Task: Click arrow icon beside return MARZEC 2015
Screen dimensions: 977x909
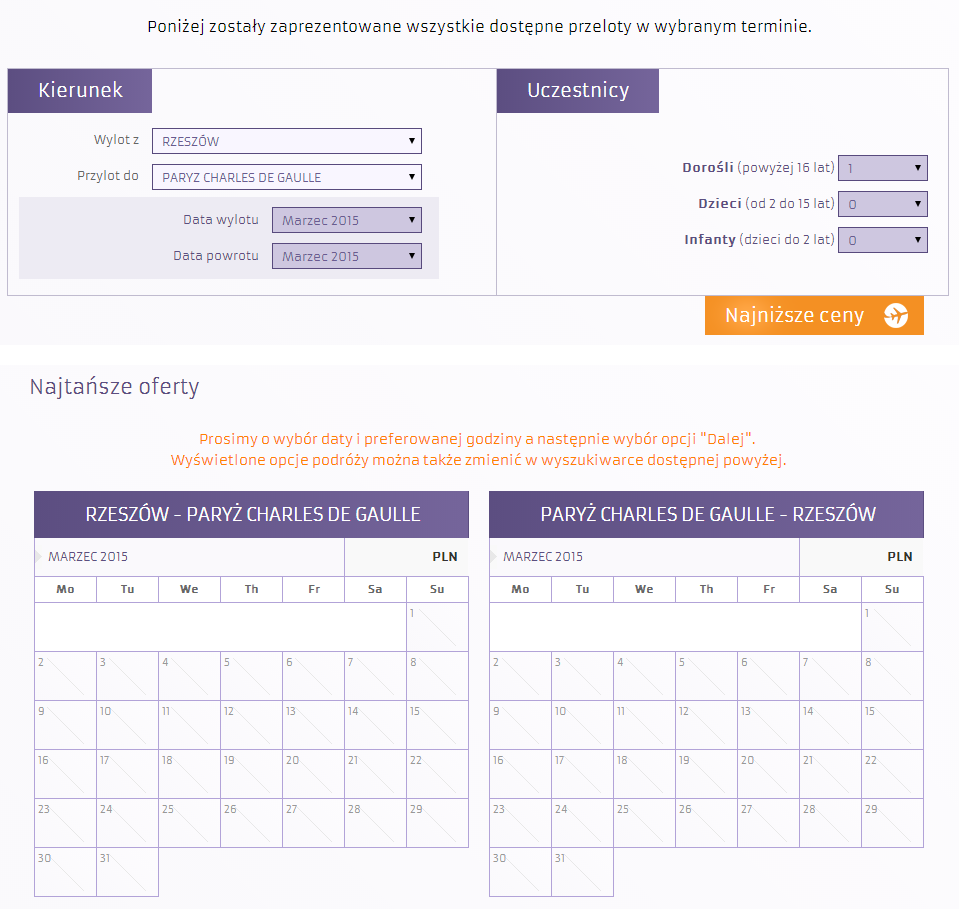Action: tap(494, 556)
